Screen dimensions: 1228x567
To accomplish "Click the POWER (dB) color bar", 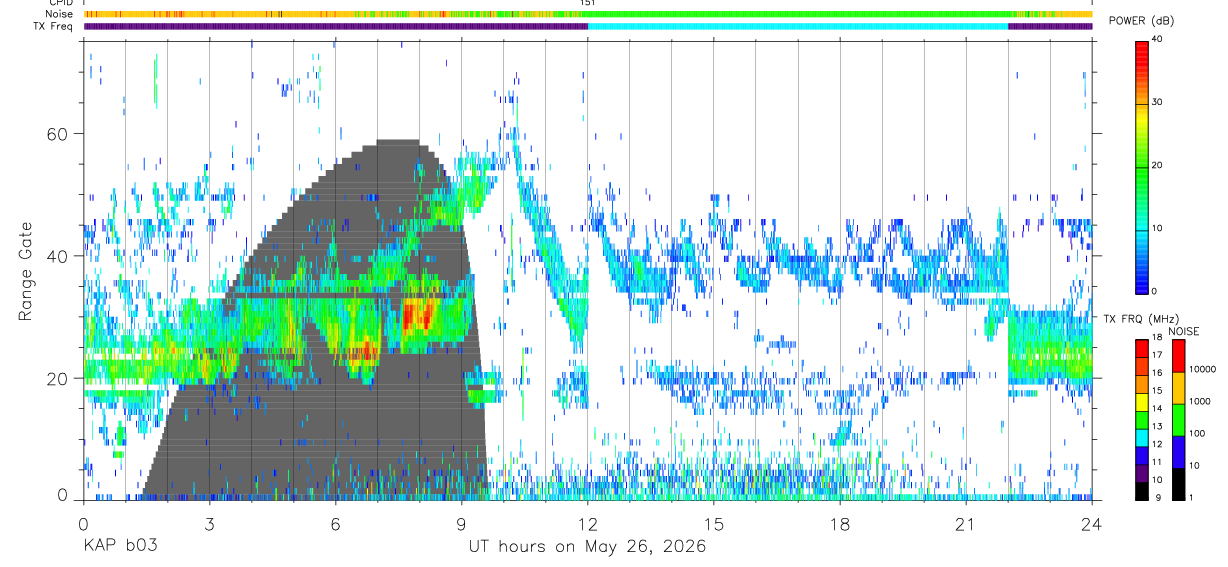I will click(1142, 166).
